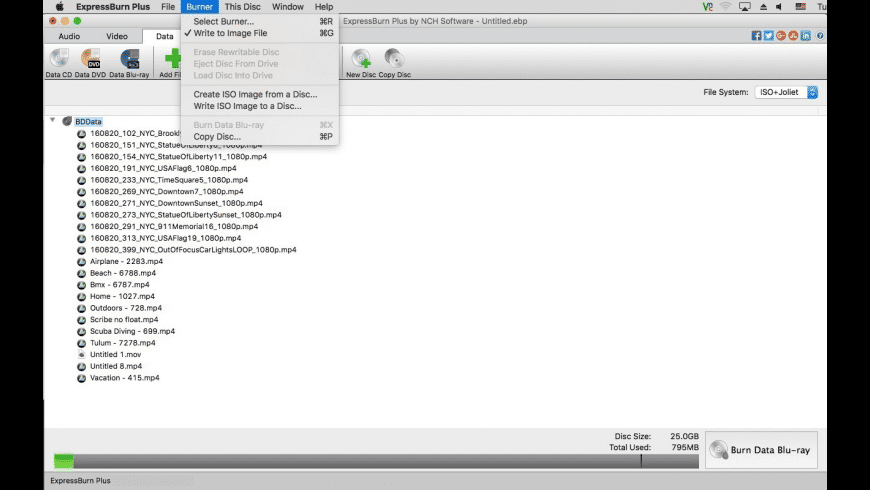Select 160820_313_NYC_USAFlag19_1080p.mp4
The width and height of the screenshot is (870, 490).
[x=165, y=238]
